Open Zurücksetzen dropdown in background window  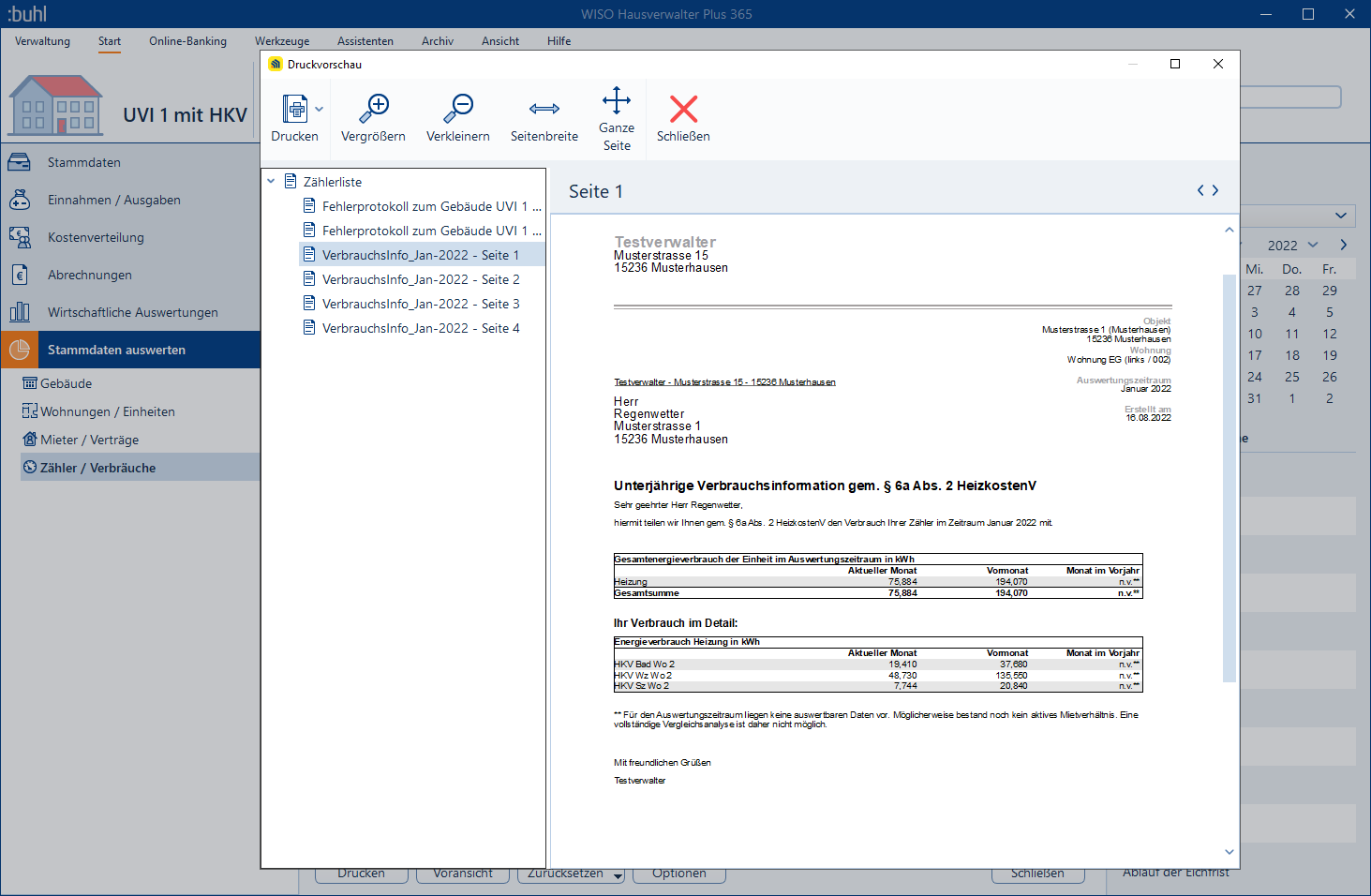(x=618, y=875)
